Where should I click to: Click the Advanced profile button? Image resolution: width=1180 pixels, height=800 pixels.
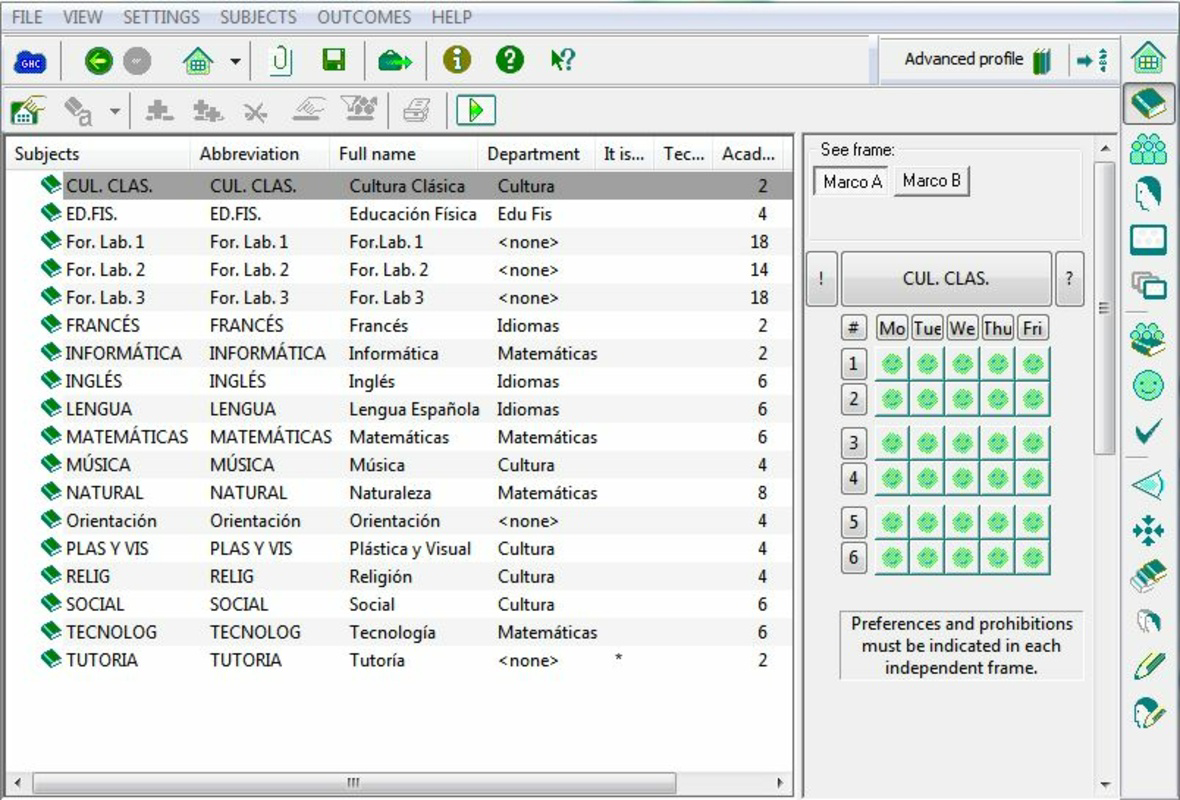point(976,59)
